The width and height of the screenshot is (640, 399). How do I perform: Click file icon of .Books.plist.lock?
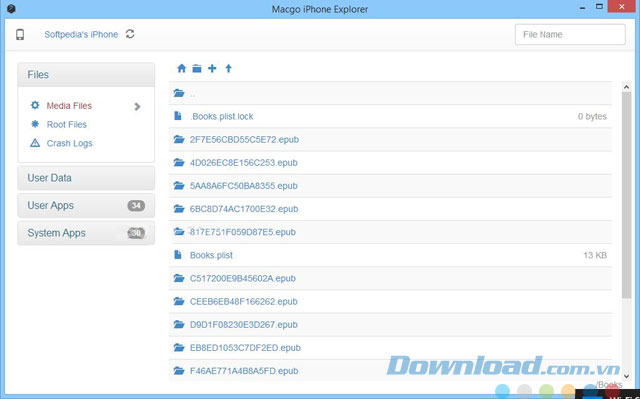[178, 116]
